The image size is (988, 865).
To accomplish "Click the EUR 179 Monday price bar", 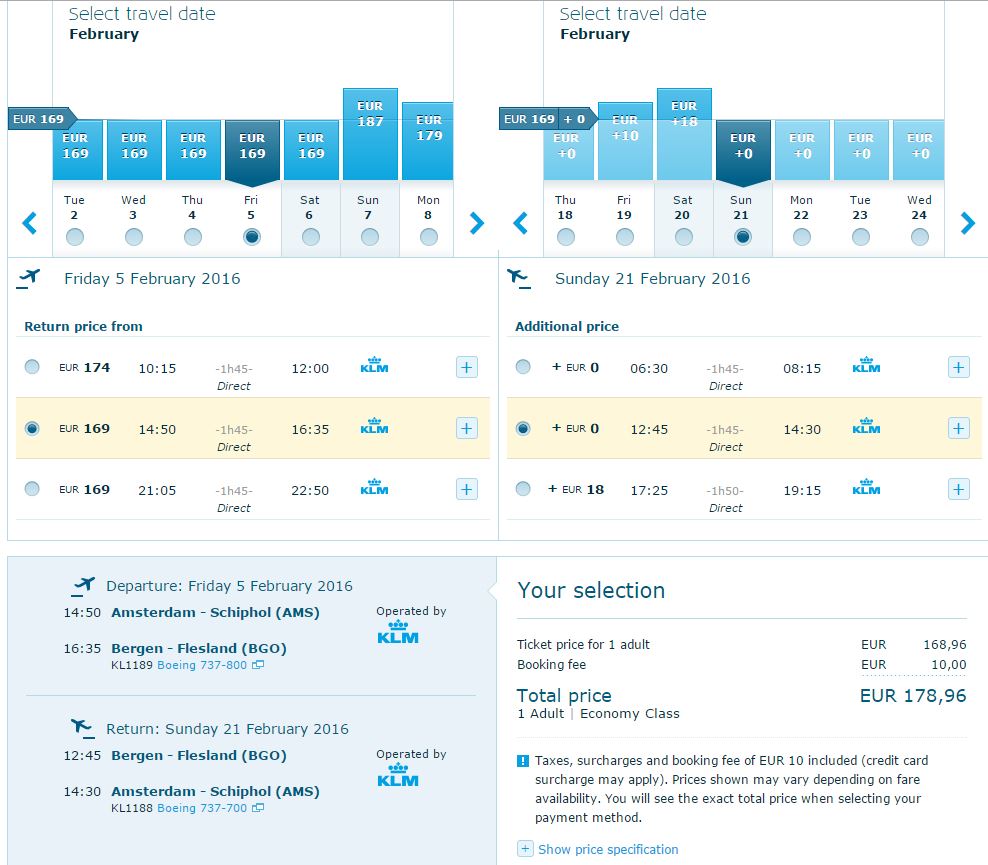I will (x=428, y=141).
